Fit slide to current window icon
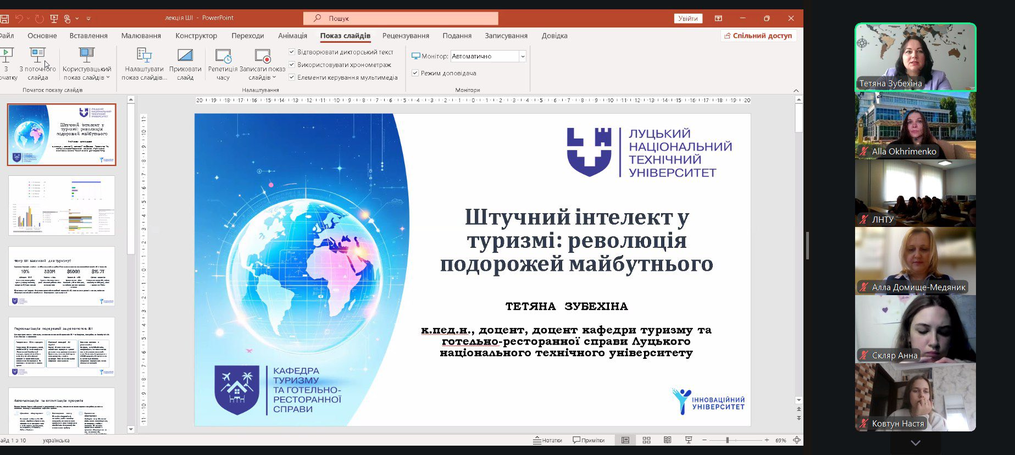This screenshot has height=455, width=1015. pos(797,440)
